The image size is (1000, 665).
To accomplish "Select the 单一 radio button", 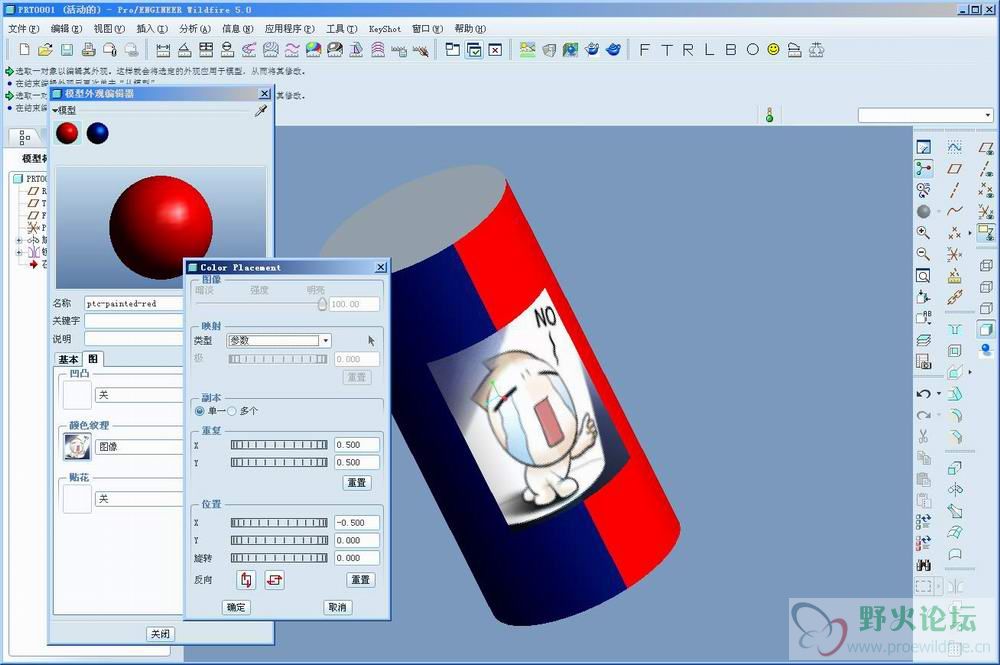I will pos(200,411).
